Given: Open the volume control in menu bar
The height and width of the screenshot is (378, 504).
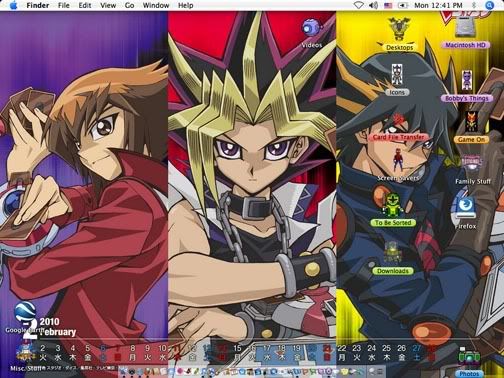Looking at the screenshot, I should click(x=373, y=5).
